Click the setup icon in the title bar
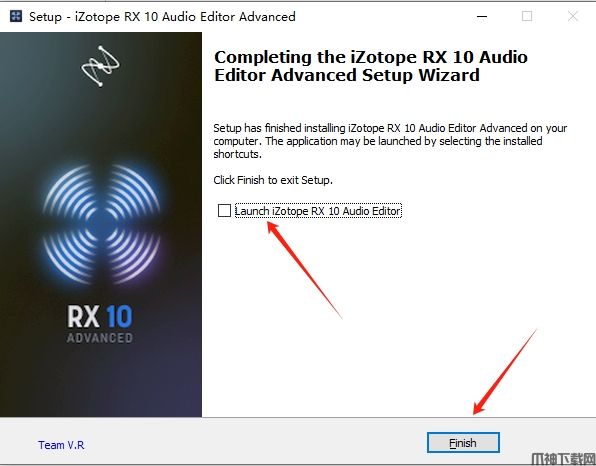This screenshot has height=466, width=596. click(x=16, y=16)
